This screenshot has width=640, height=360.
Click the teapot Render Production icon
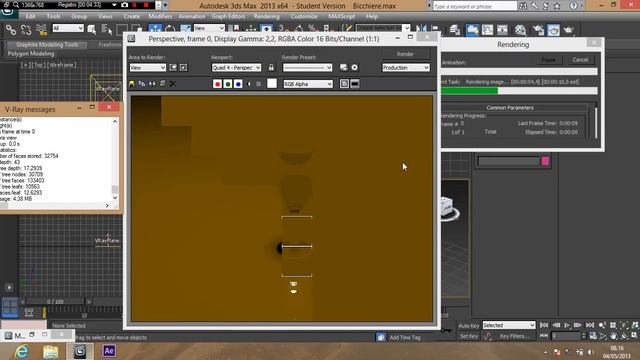pyautogui.click(x=569, y=29)
